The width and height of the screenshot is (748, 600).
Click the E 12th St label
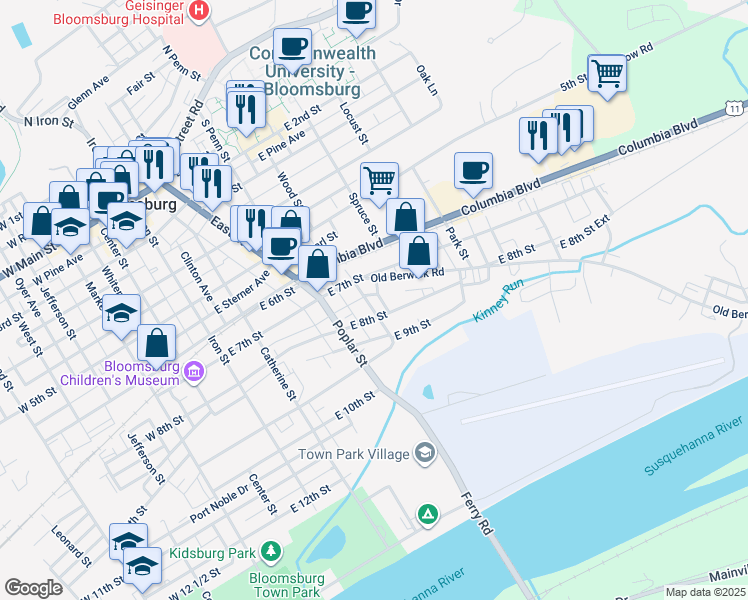tap(311, 499)
